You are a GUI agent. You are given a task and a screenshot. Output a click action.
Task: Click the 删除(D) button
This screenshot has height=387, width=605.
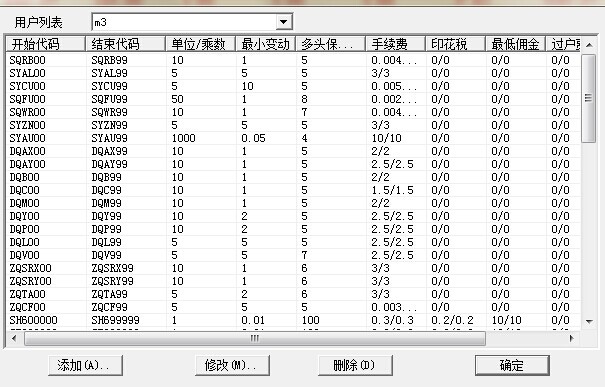click(x=355, y=365)
